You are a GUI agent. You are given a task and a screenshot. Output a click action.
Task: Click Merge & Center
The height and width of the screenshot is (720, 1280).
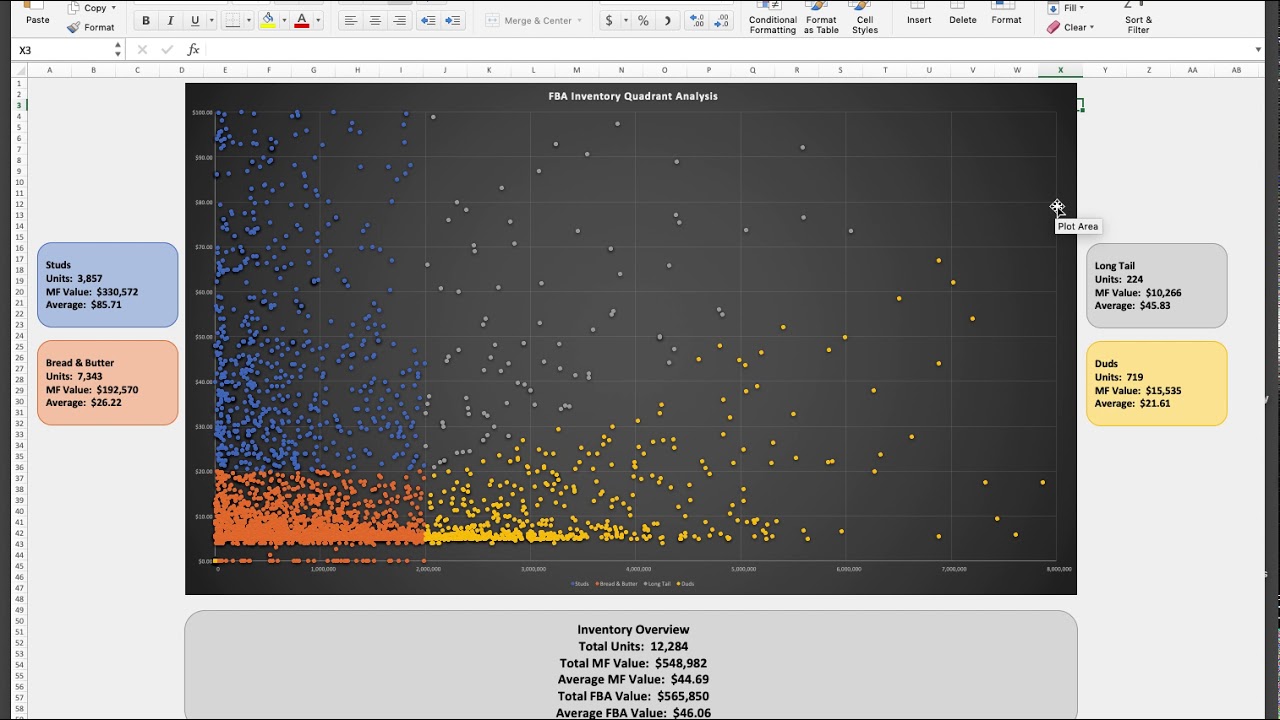(x=529, y=21)
